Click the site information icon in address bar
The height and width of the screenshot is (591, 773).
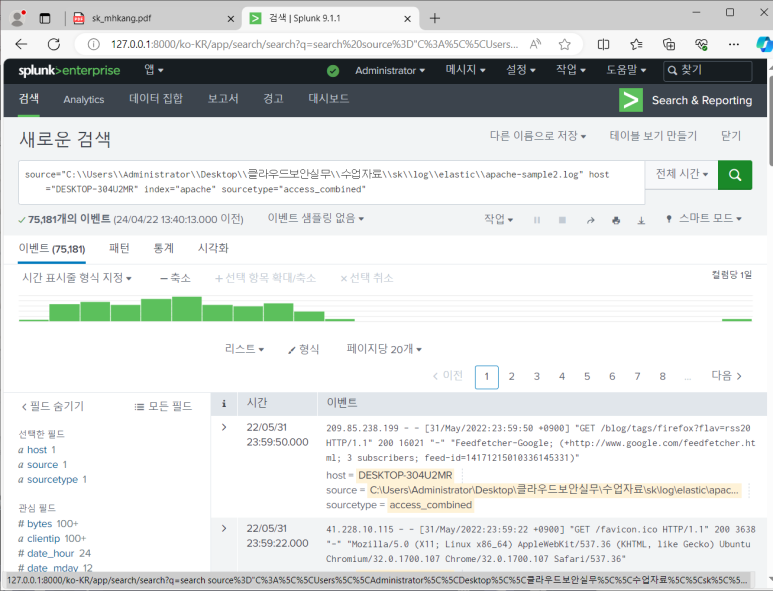click(x=93, y=44)
